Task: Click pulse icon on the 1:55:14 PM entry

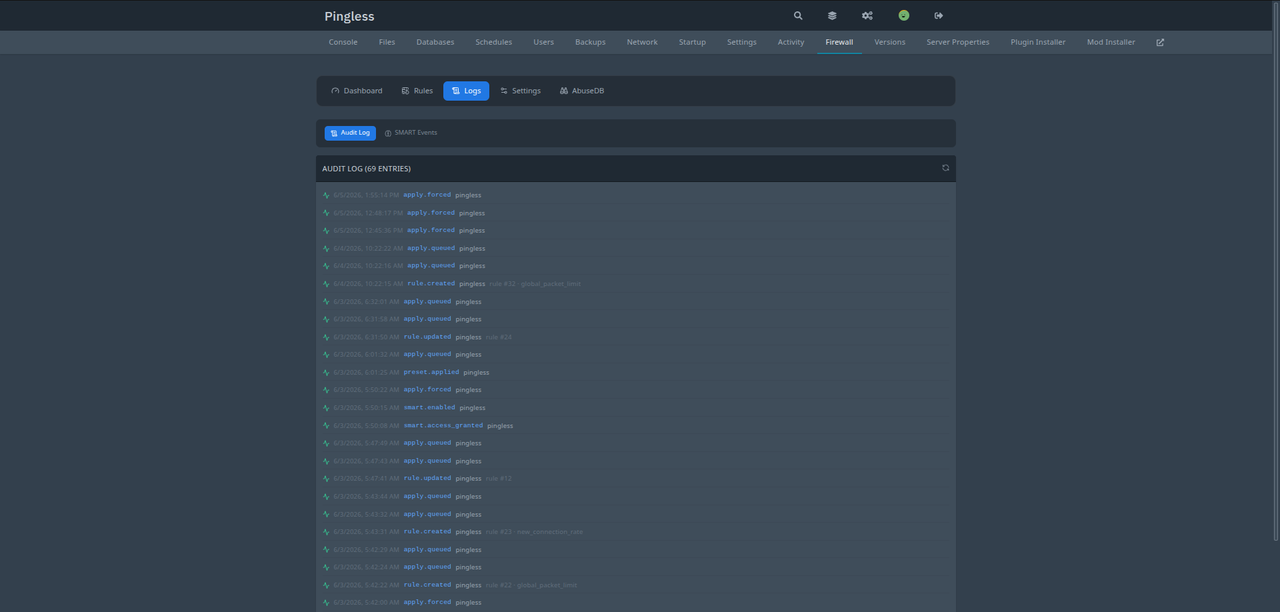Action: tap(326, 195)
